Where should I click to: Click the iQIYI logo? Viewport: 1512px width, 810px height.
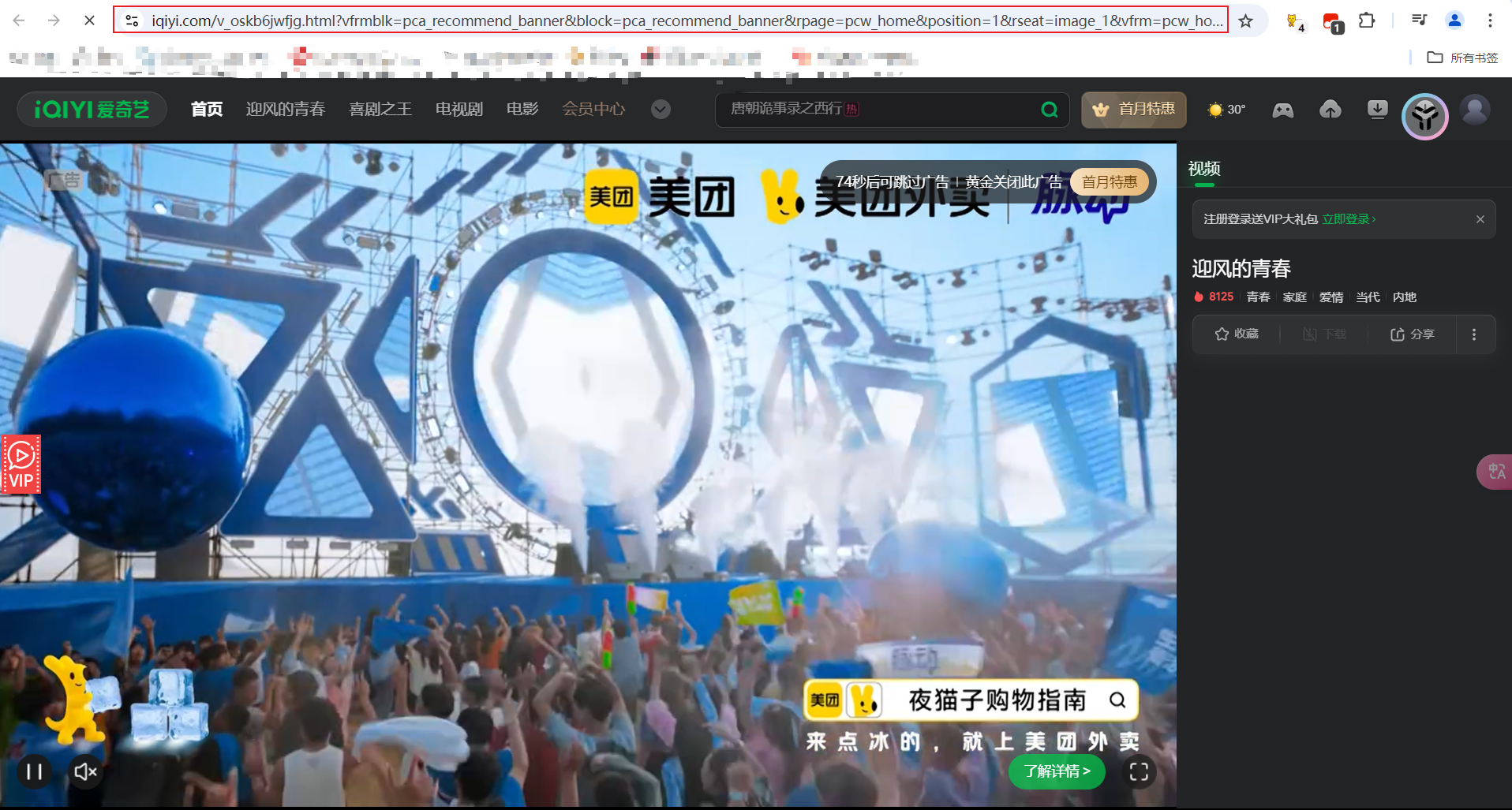[x=92, y=109]
